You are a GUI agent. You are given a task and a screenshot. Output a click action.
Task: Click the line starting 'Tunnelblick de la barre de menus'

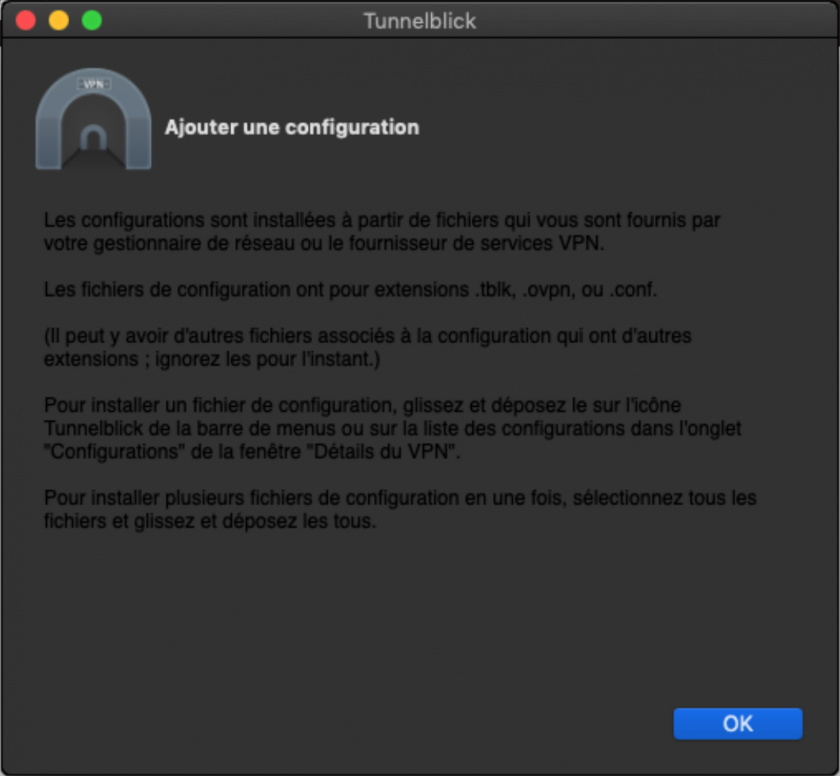pyautogui.click(x=393, y=428)
